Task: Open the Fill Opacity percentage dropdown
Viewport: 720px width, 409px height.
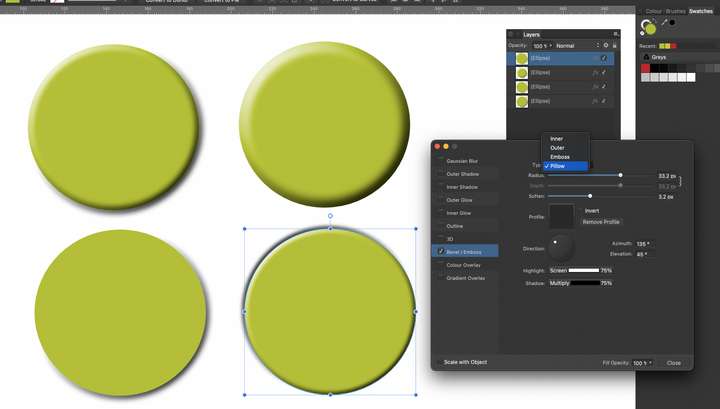Action: pyautogui.click(x=642, y=363)
